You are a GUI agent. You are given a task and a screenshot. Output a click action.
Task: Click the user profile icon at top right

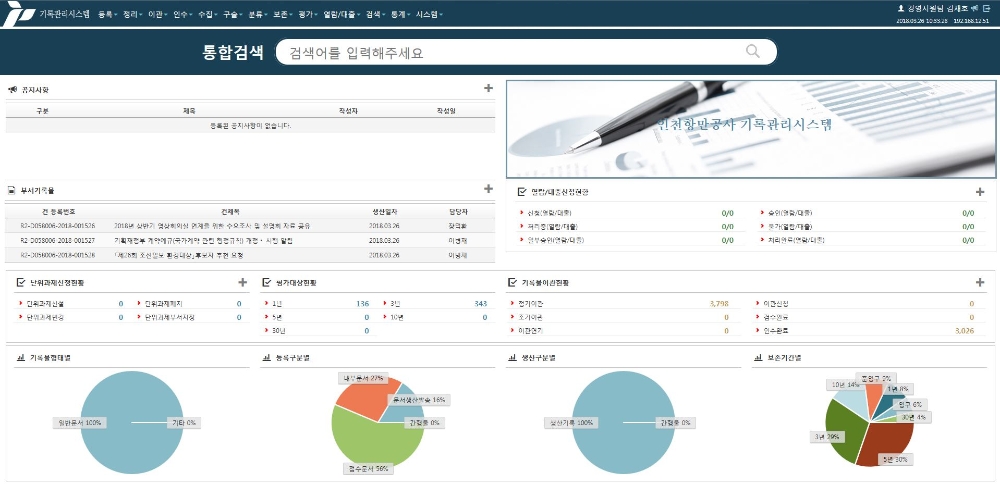click(x=901, y=8)
